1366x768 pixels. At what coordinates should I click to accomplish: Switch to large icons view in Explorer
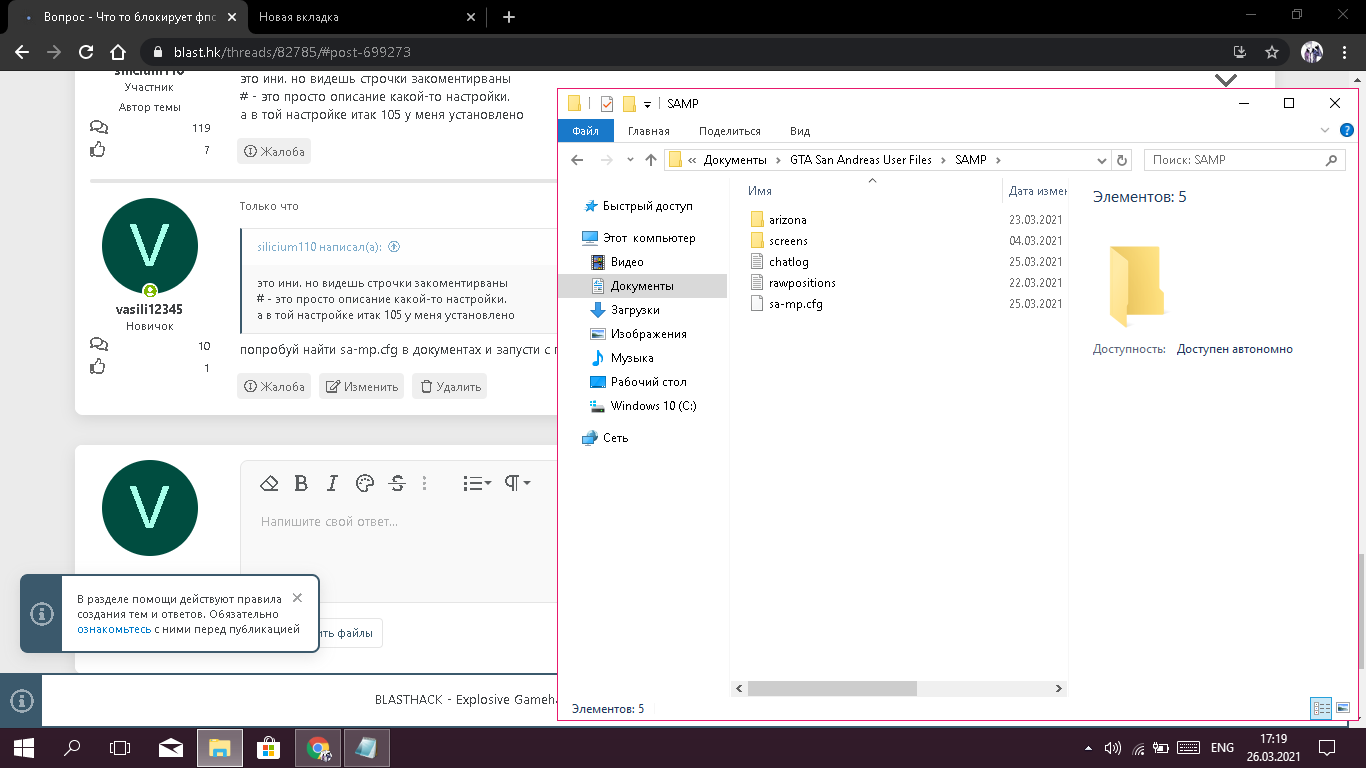(x=1343, y=708)
